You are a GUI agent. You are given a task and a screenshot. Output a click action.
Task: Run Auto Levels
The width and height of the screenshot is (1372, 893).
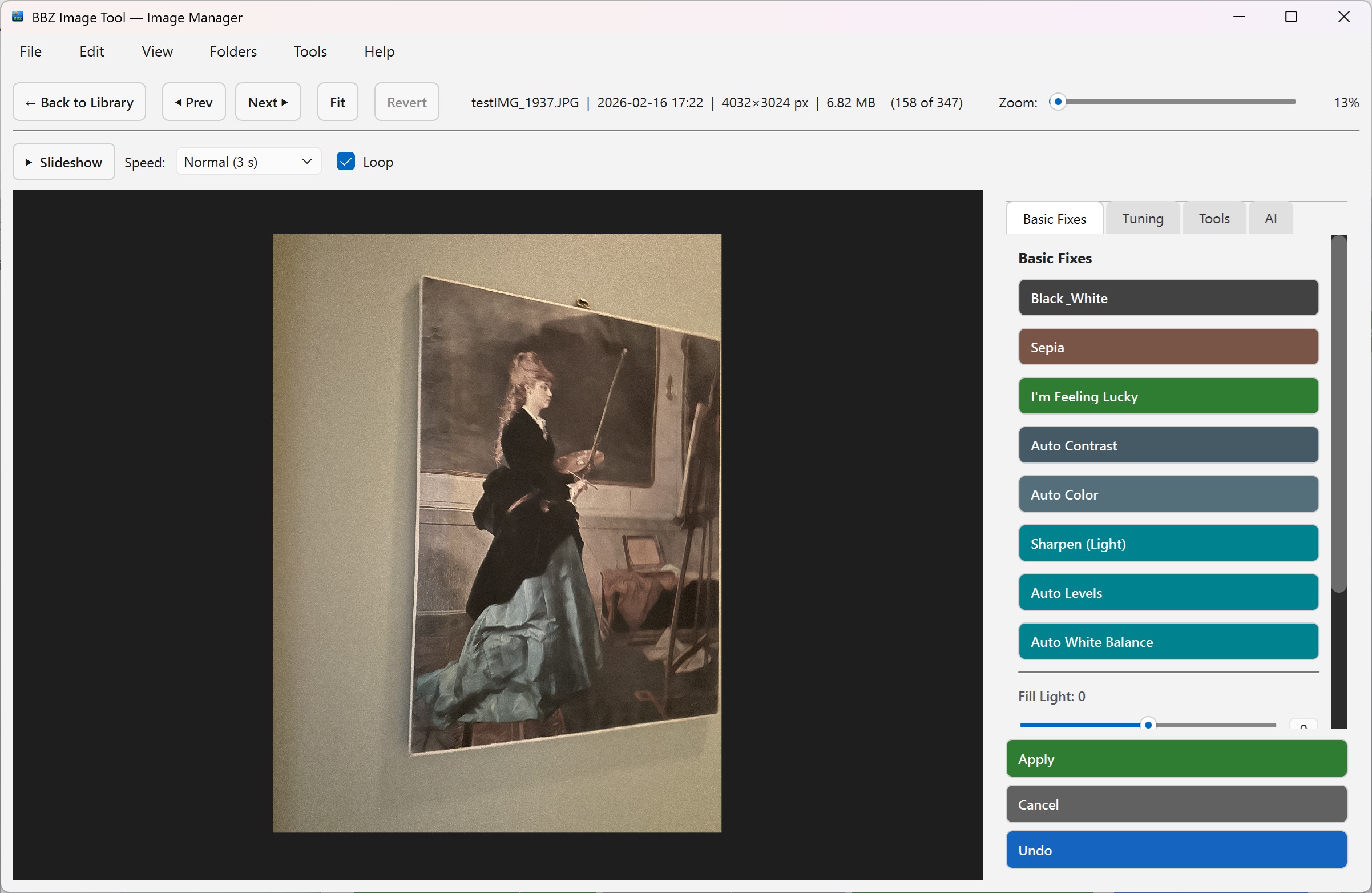coord(1168,592)
